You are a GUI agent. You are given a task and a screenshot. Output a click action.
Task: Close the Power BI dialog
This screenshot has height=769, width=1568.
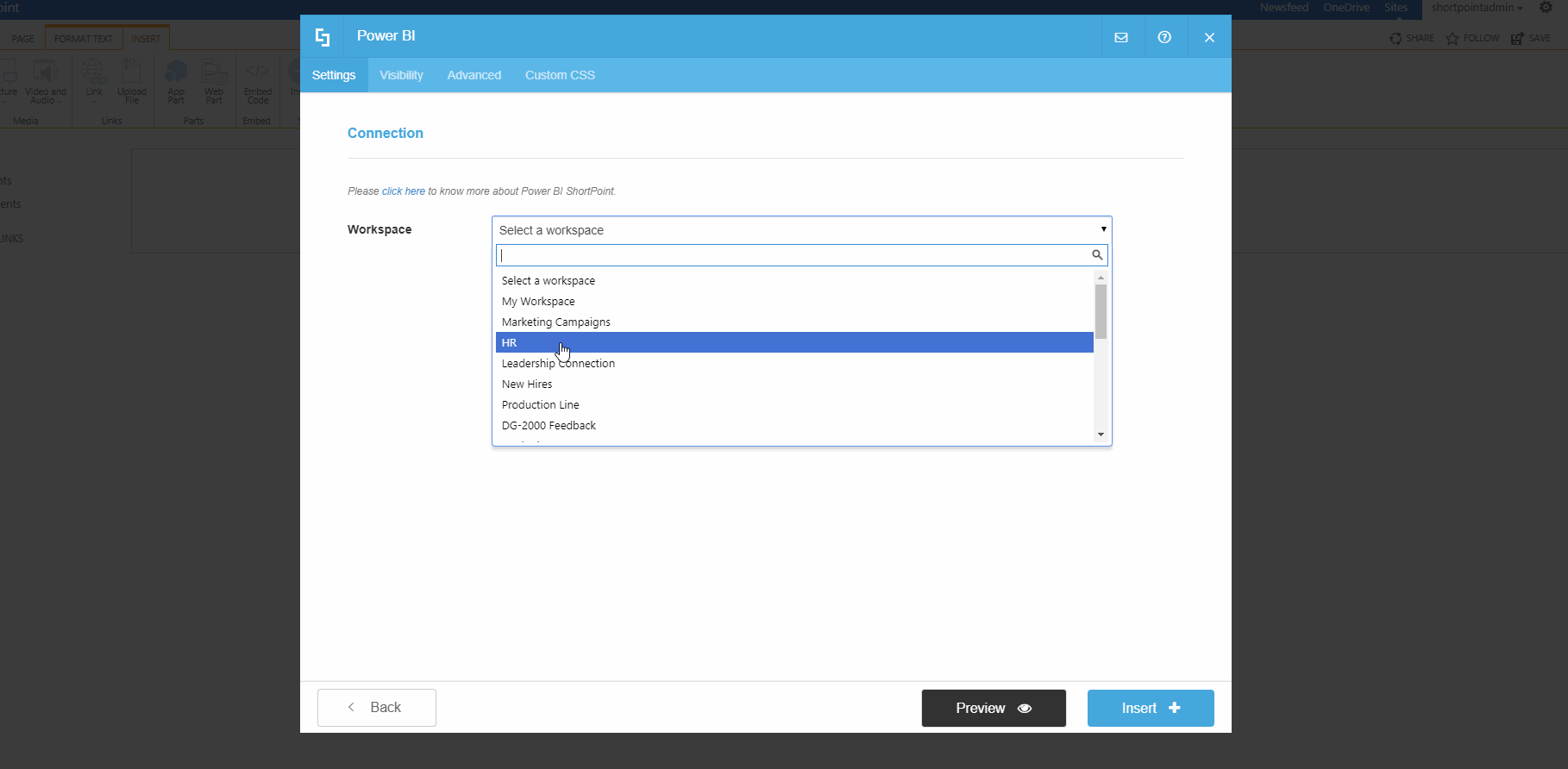pos(1209,37)
